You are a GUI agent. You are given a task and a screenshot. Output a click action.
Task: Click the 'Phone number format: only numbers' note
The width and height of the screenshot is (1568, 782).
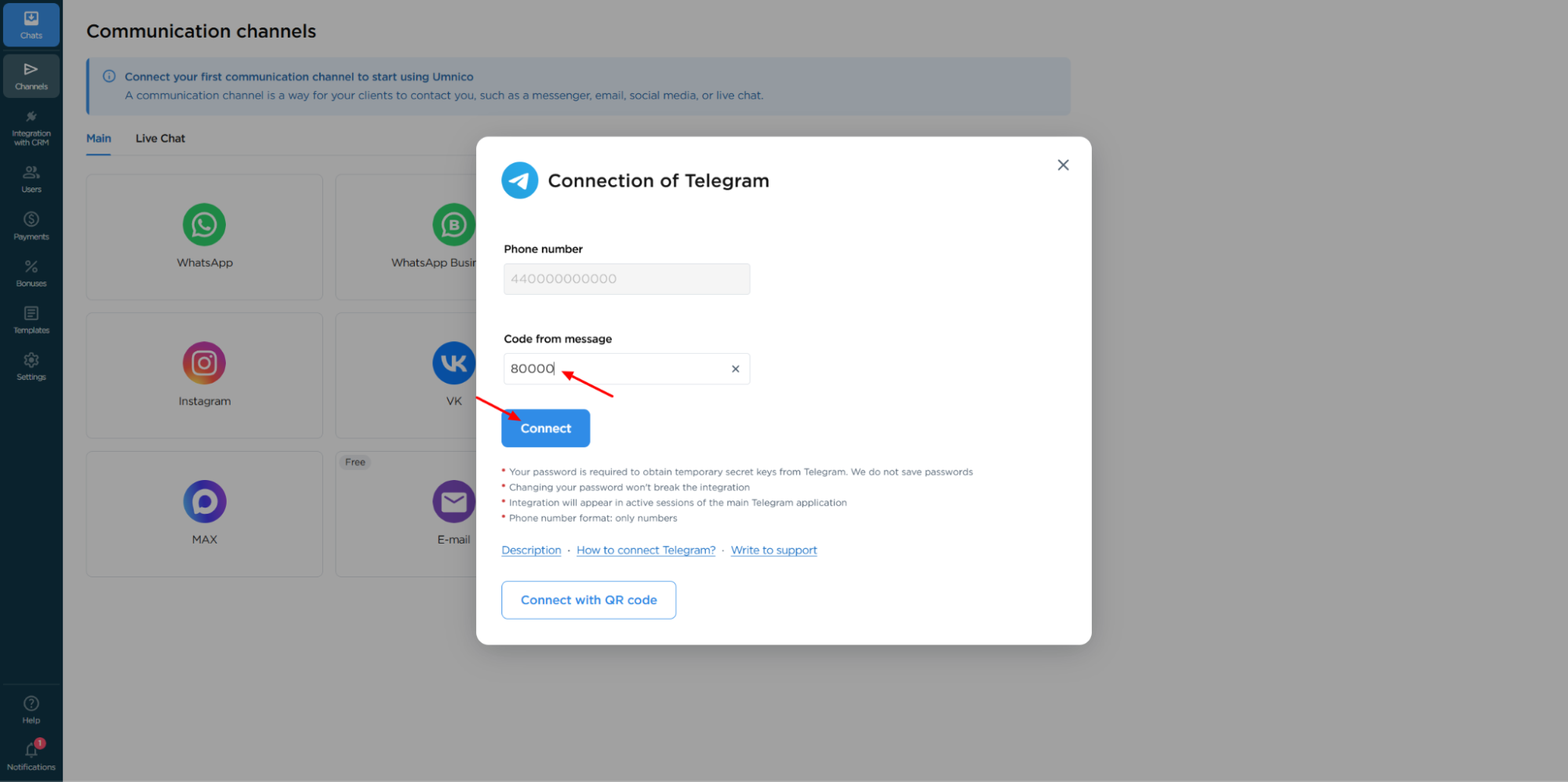(x=592, y=518)
